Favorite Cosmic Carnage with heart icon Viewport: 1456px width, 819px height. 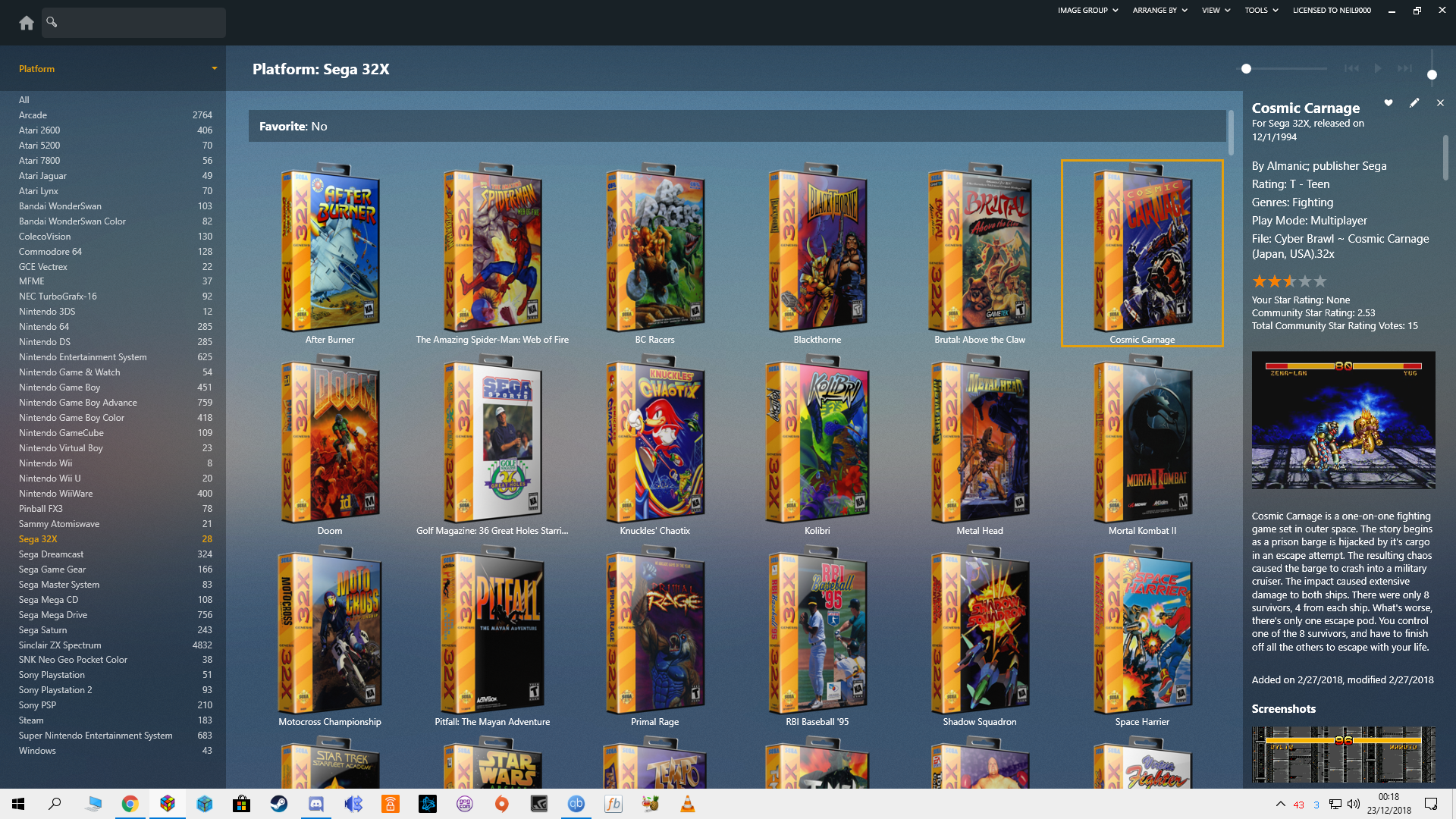pos(1389,103)
